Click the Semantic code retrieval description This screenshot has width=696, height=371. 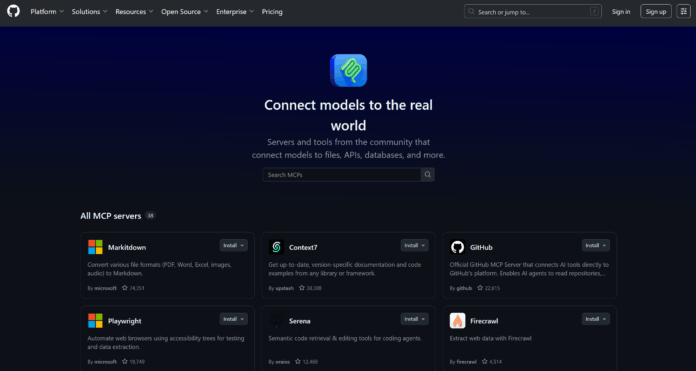pos(345,338)
